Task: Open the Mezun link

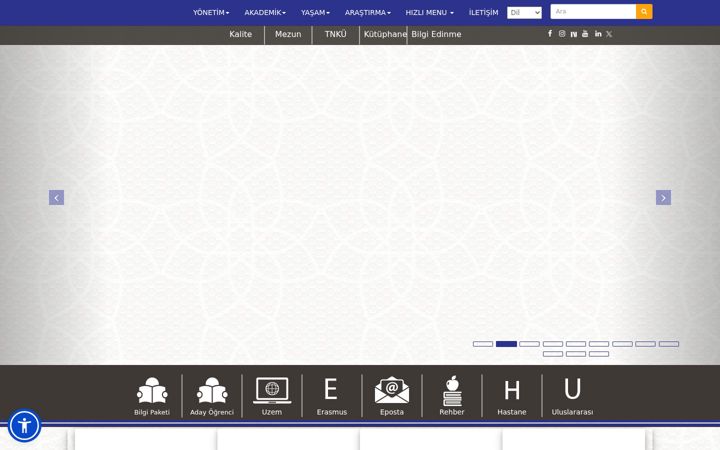Action: [x=288, y=34]
